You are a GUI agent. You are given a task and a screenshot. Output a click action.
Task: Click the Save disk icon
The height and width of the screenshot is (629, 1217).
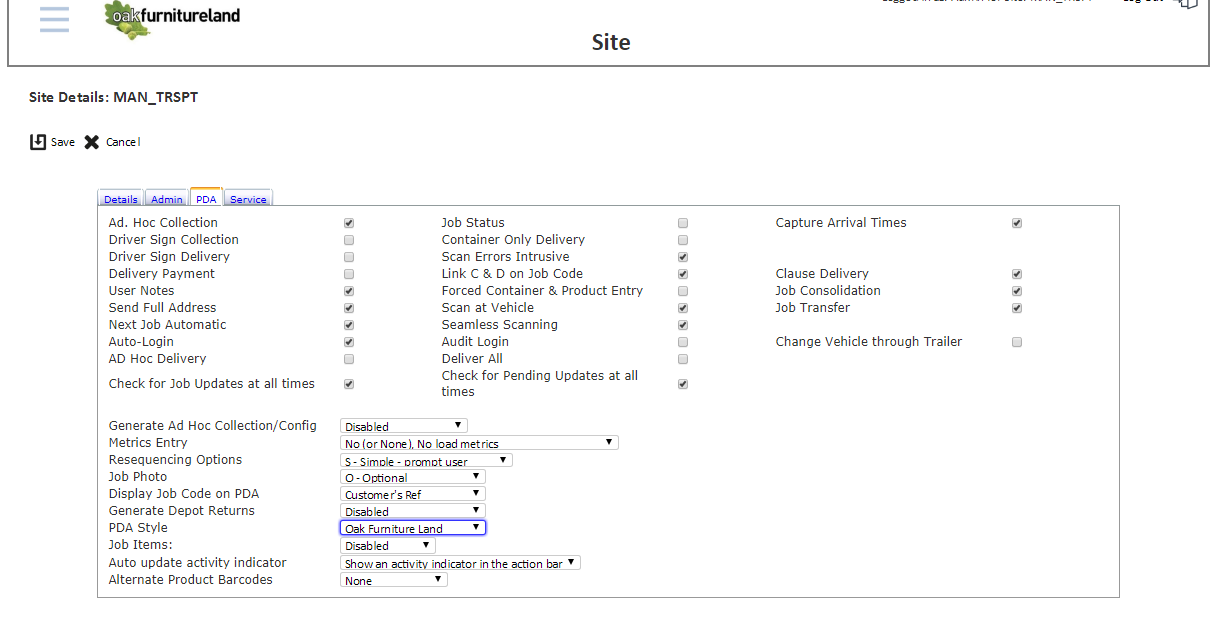click(x=38, y=142)
